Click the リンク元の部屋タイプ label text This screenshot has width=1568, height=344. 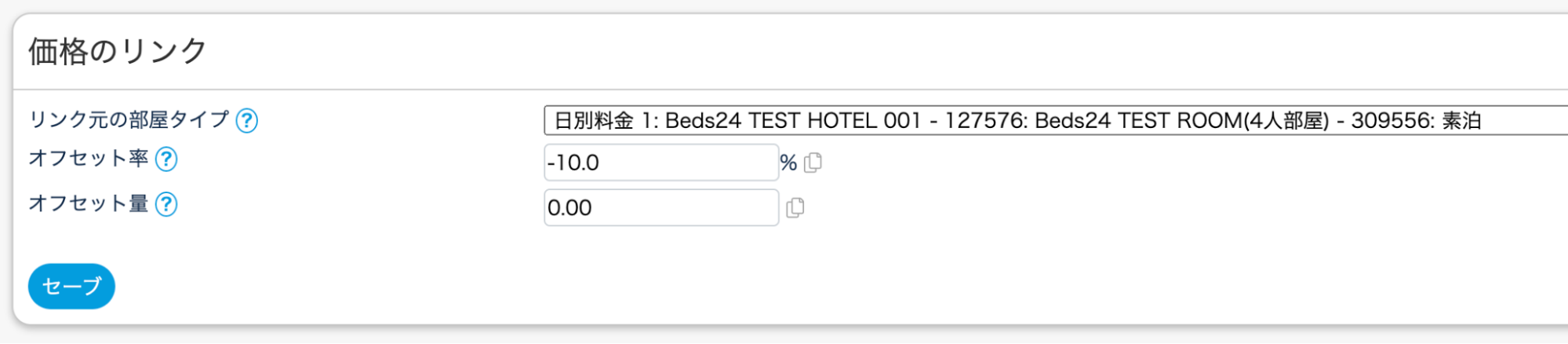coord(129,119)
